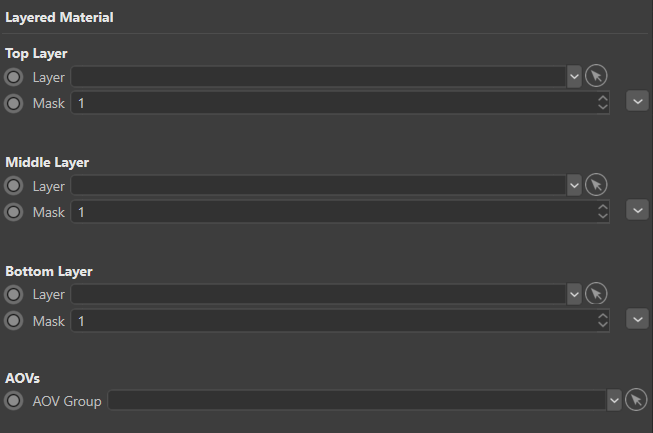Viewport: 653px width, 433px height.
Task: Toggle the Top Layer's Layer connection dot
Action: point(14,76)
